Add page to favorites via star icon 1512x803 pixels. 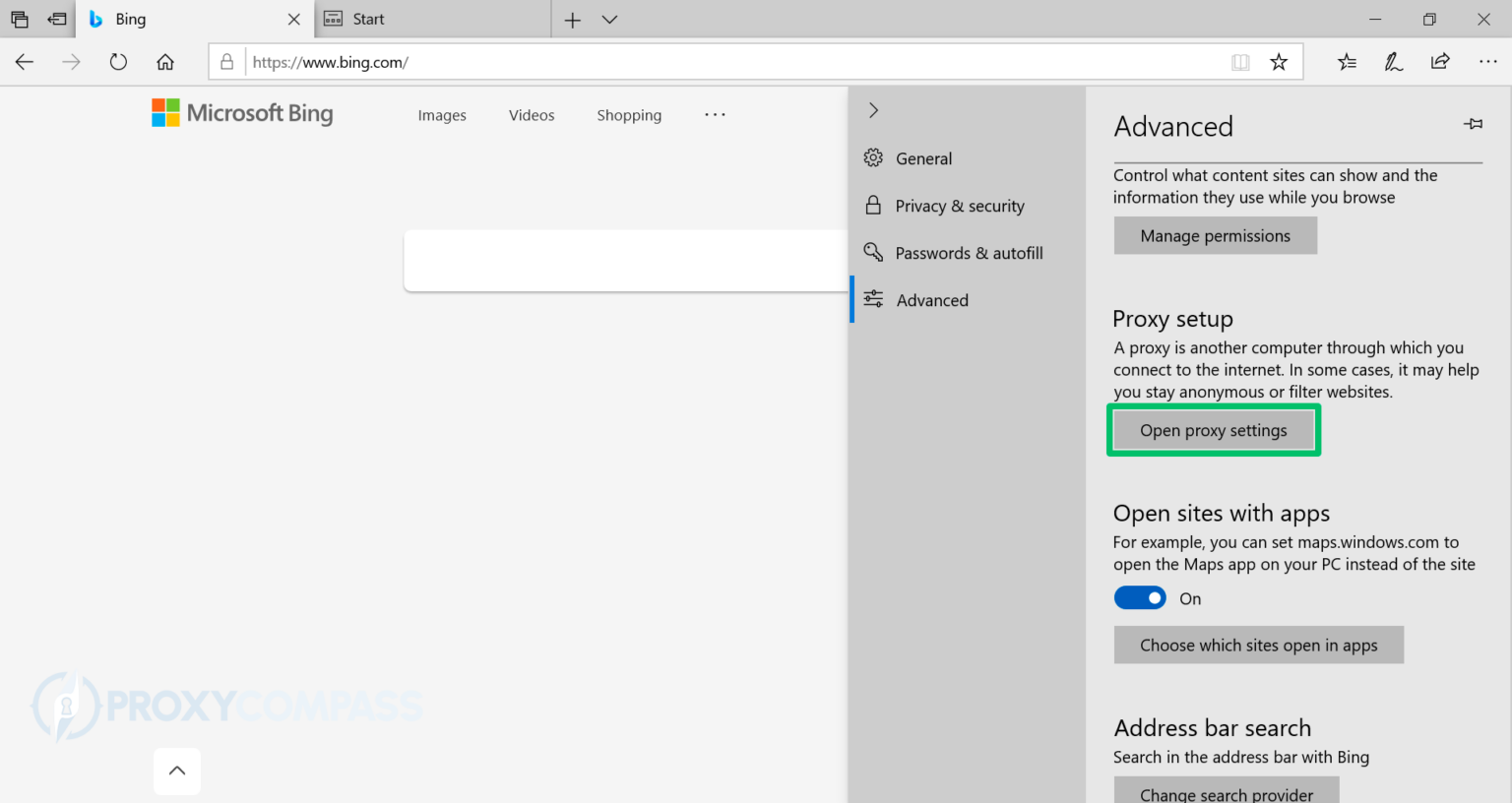(1280, 61)
